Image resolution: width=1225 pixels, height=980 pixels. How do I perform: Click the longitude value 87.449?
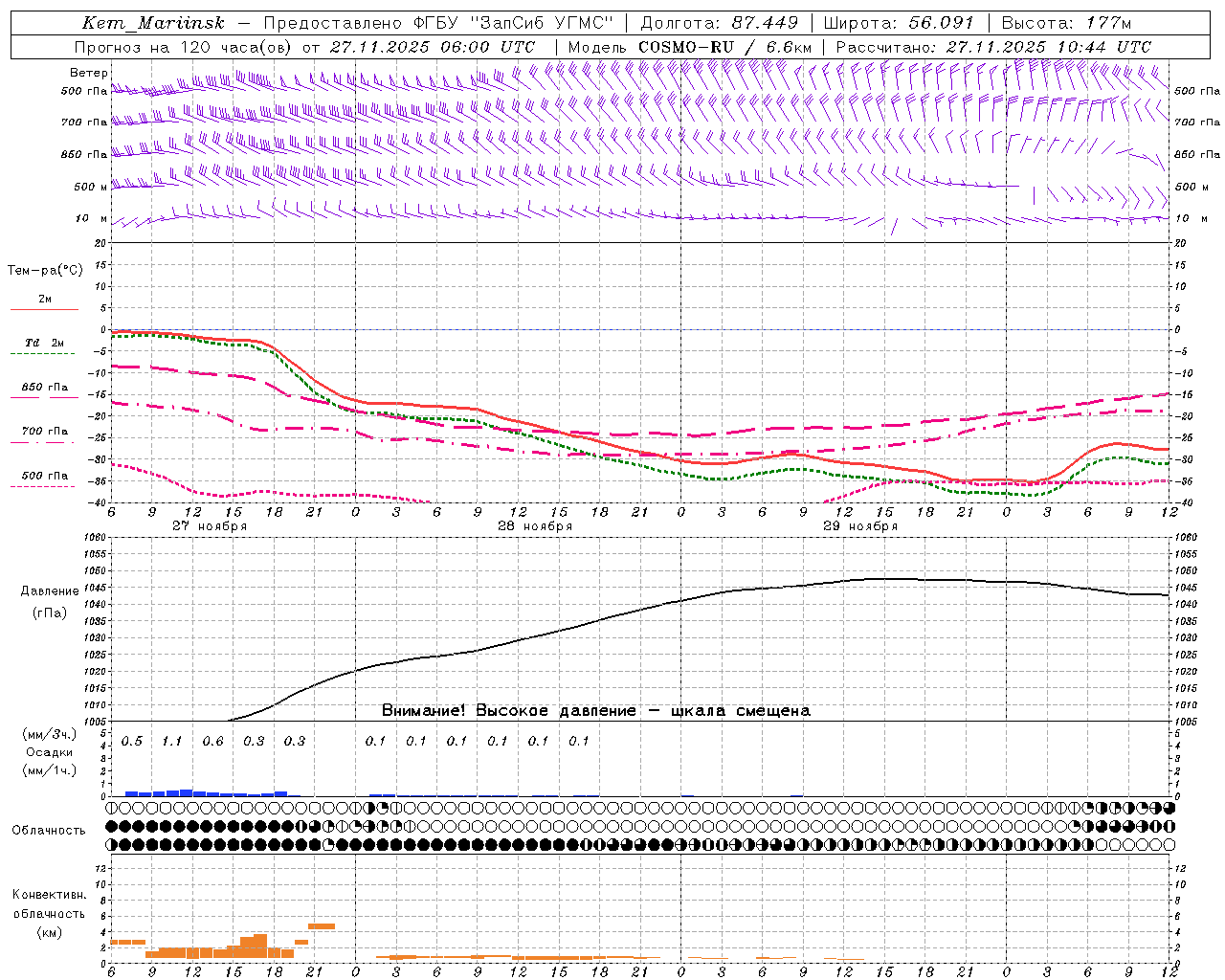tap(765, 23)
